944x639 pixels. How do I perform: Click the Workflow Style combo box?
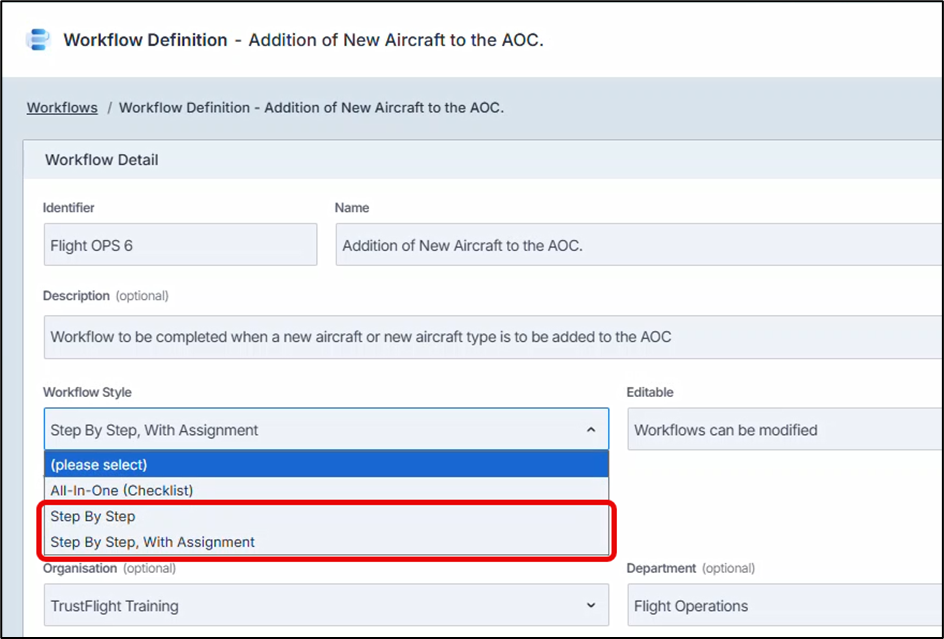[310, 430]
